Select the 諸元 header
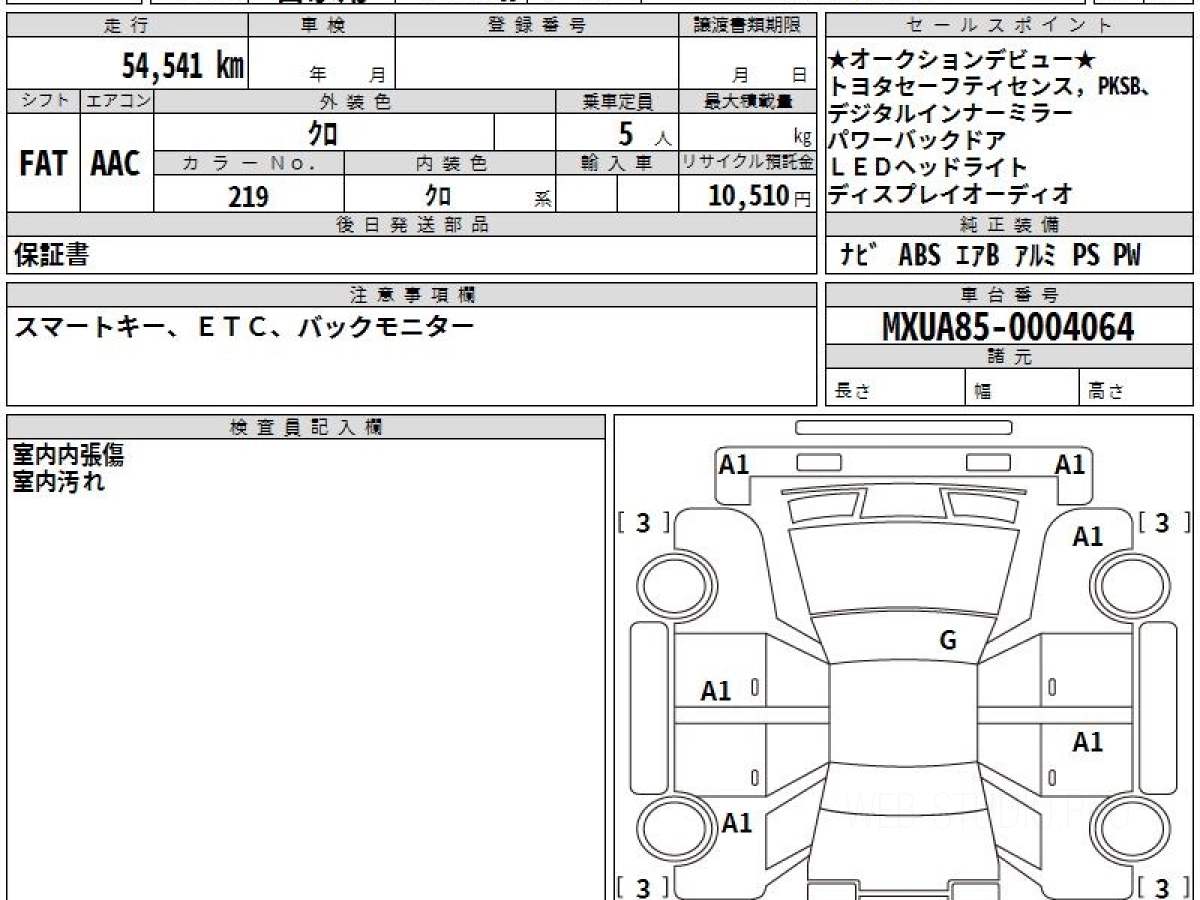The width and height of the screenshot is (1200, 900). point(1009,357)
